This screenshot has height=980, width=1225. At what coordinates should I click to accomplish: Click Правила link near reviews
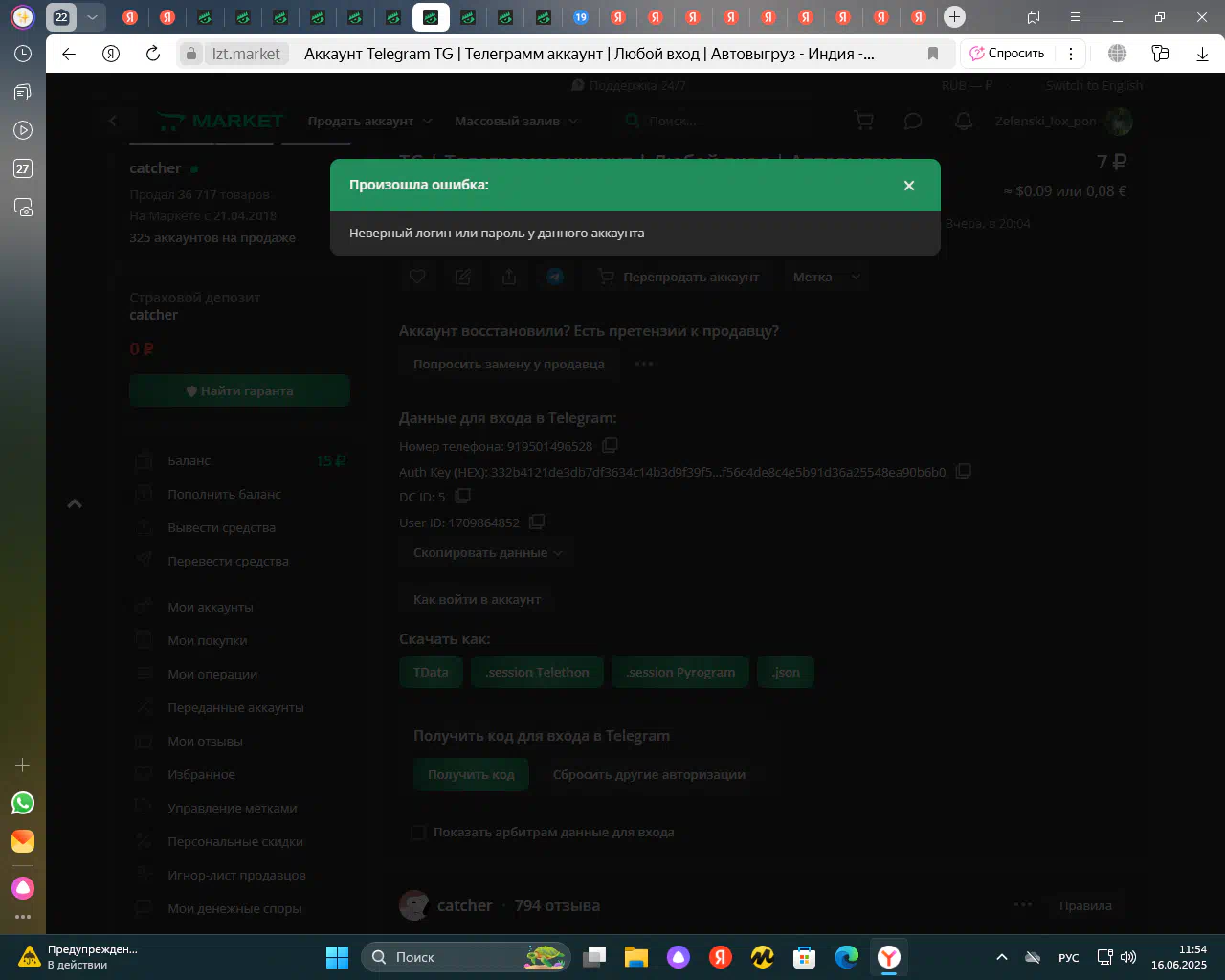coord(1085,905)
